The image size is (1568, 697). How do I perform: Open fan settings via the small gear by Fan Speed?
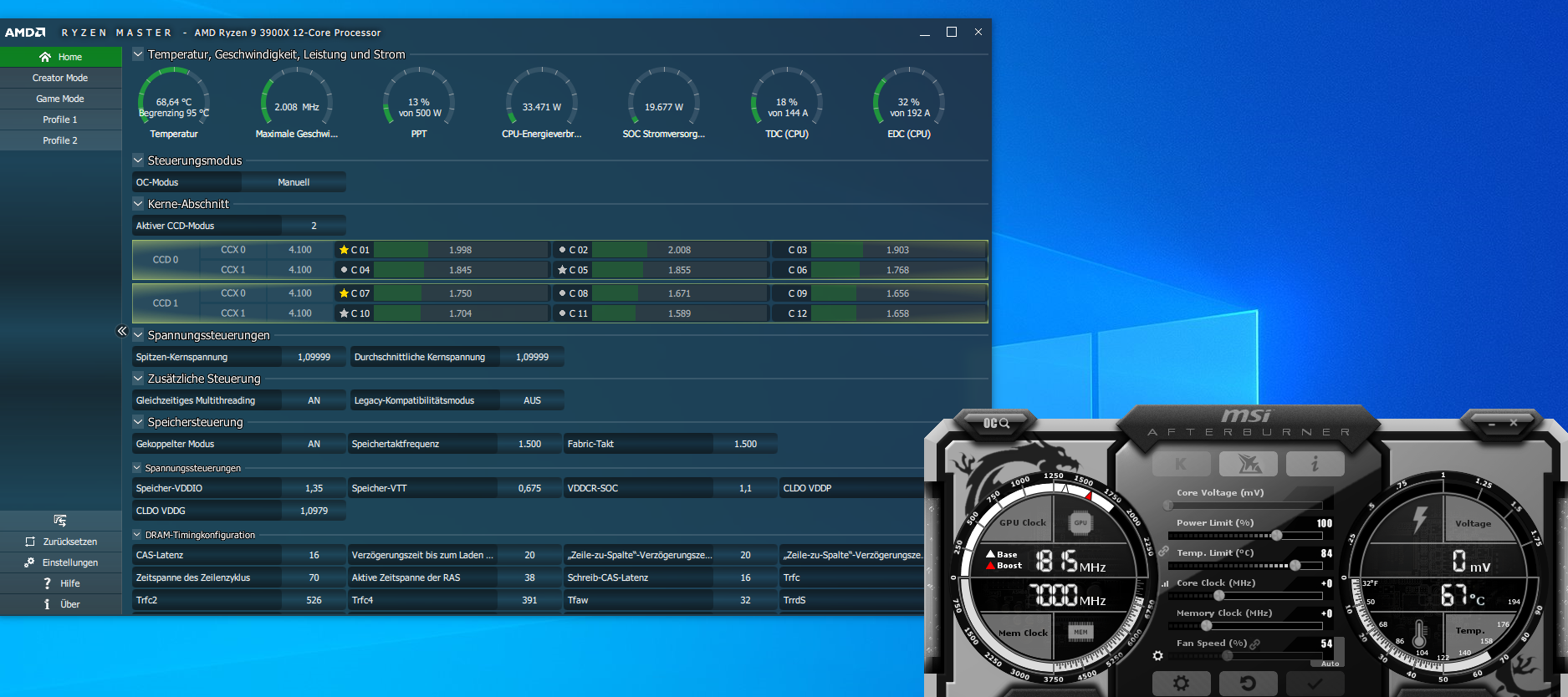[1157, 656]
